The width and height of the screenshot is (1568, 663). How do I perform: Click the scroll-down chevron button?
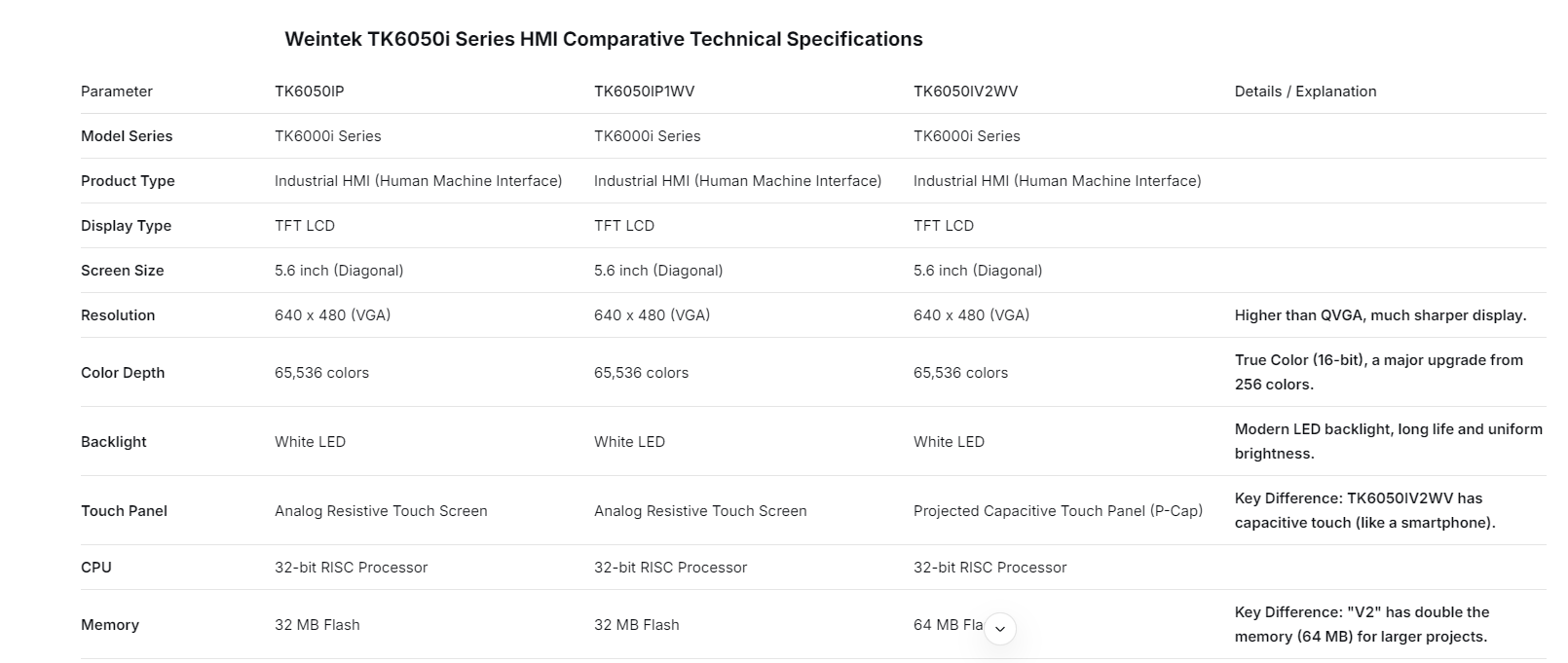[x=1000, y=629]
